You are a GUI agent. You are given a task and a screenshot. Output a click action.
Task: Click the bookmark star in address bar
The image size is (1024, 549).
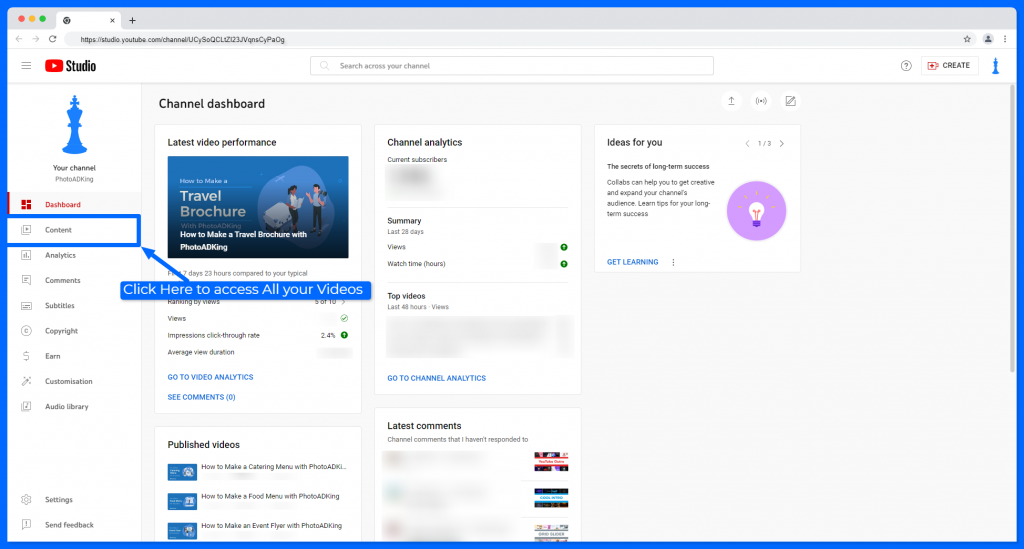[967, 39]
